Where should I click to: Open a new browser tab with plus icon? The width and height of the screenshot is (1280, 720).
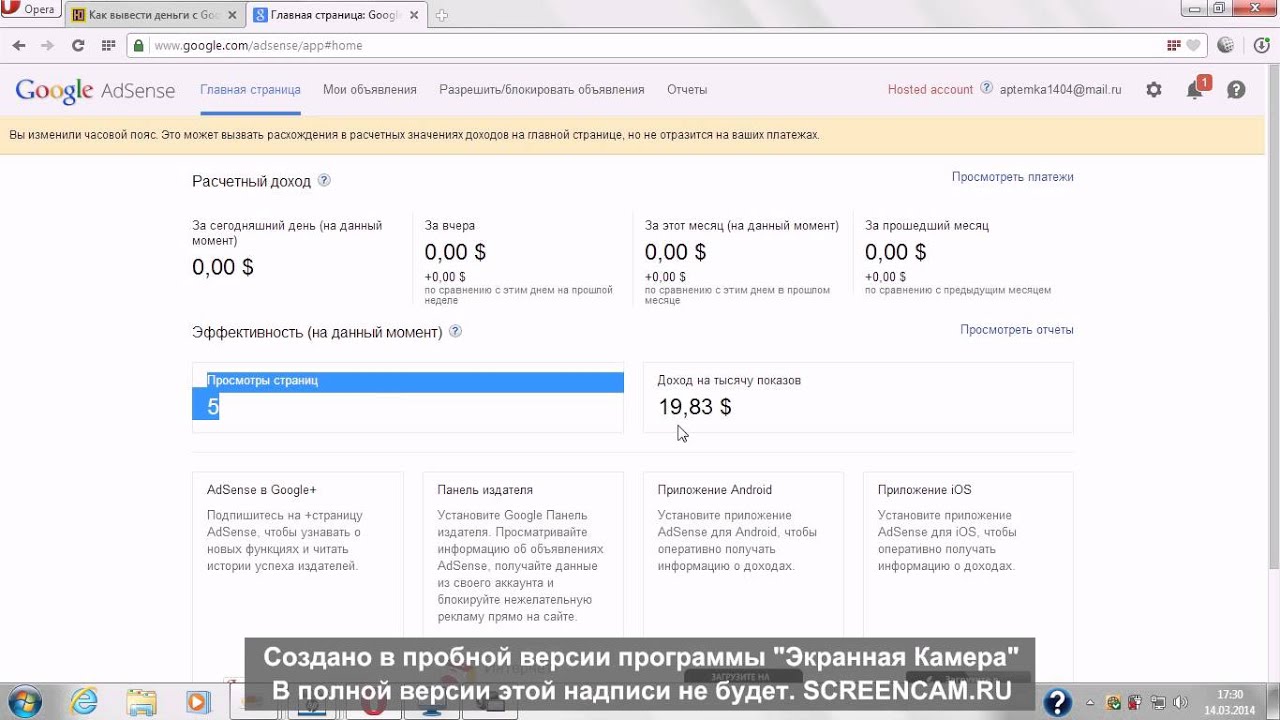point(442,15)
